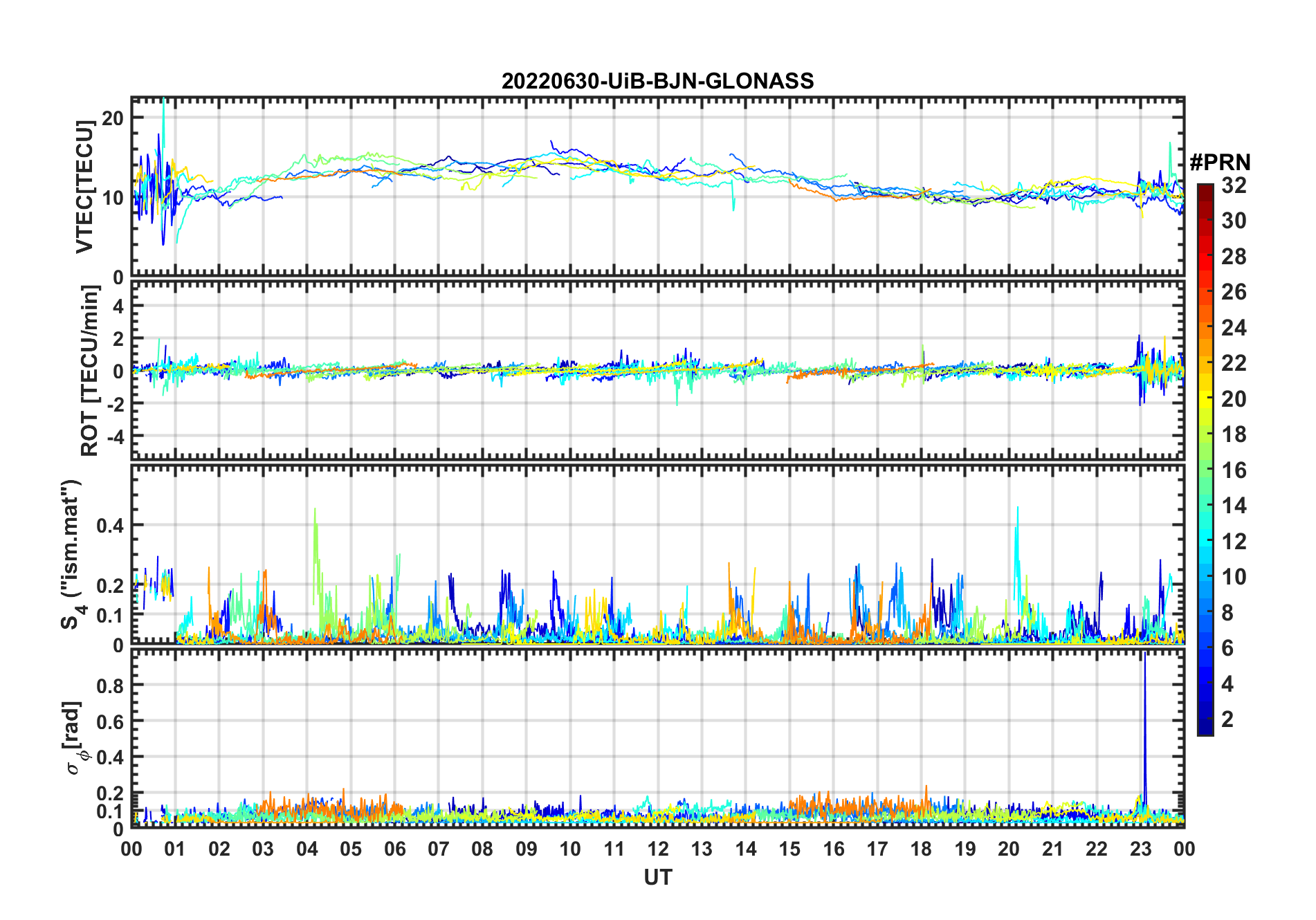The image size is (1316, 920).
Task: Click the plot title 20220630-UiB-BJN-GLONASS
Action: (x=657, y=82)
